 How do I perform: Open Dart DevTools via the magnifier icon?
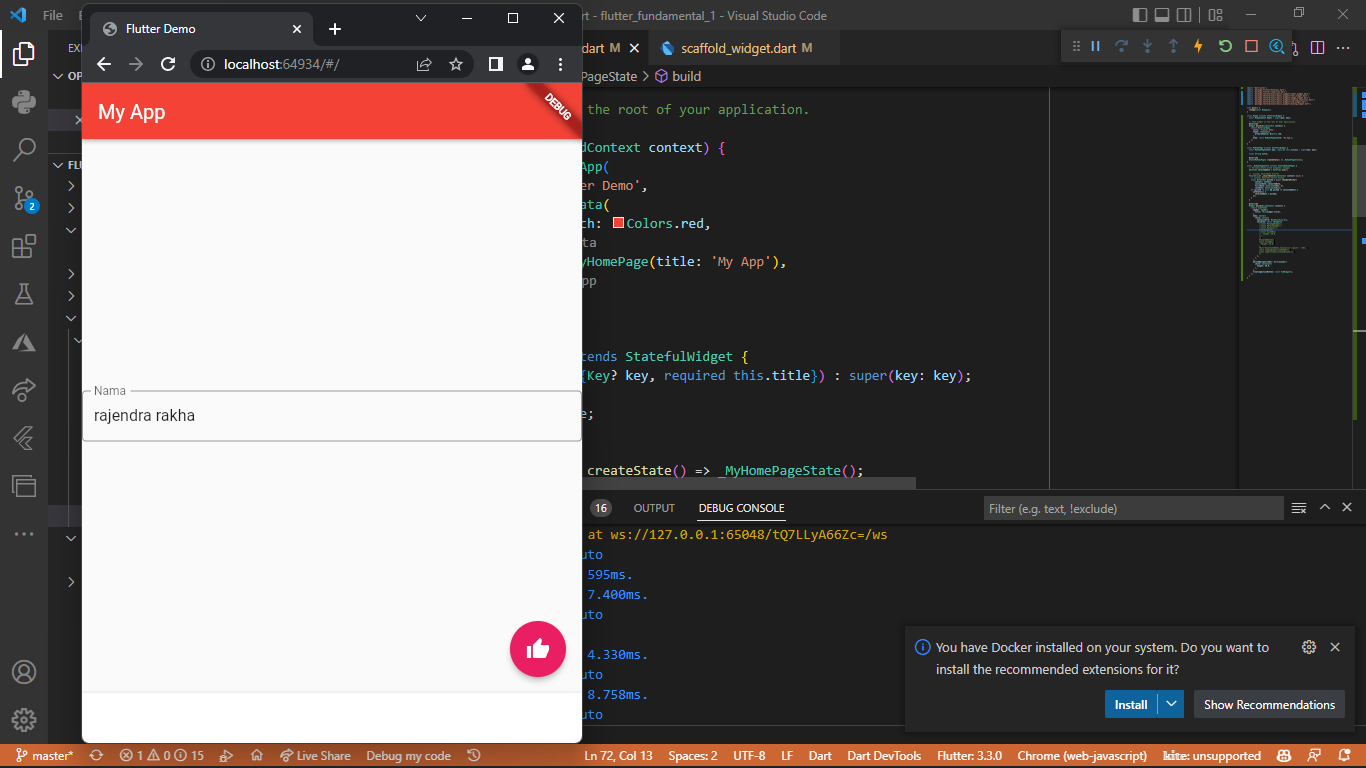click(1277, 47)
